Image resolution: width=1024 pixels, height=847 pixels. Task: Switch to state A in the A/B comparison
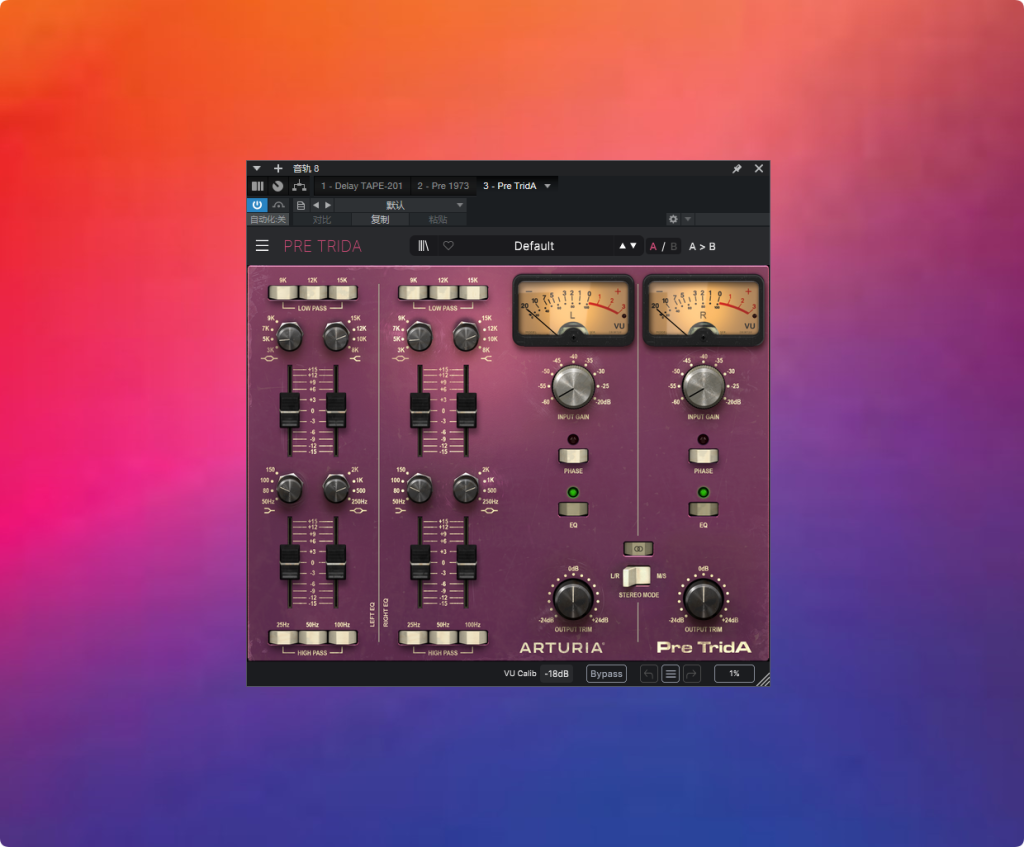pyautogui.click(x=653, y=246)
